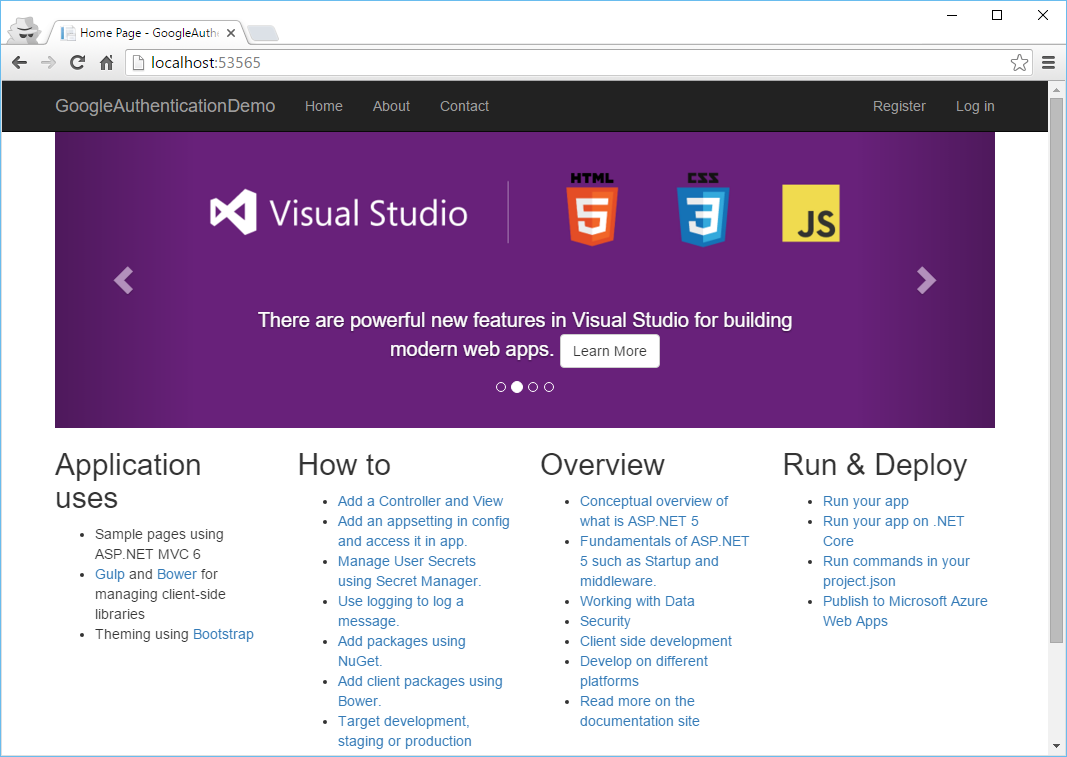Click the localhost address bar

coord(568,63)
